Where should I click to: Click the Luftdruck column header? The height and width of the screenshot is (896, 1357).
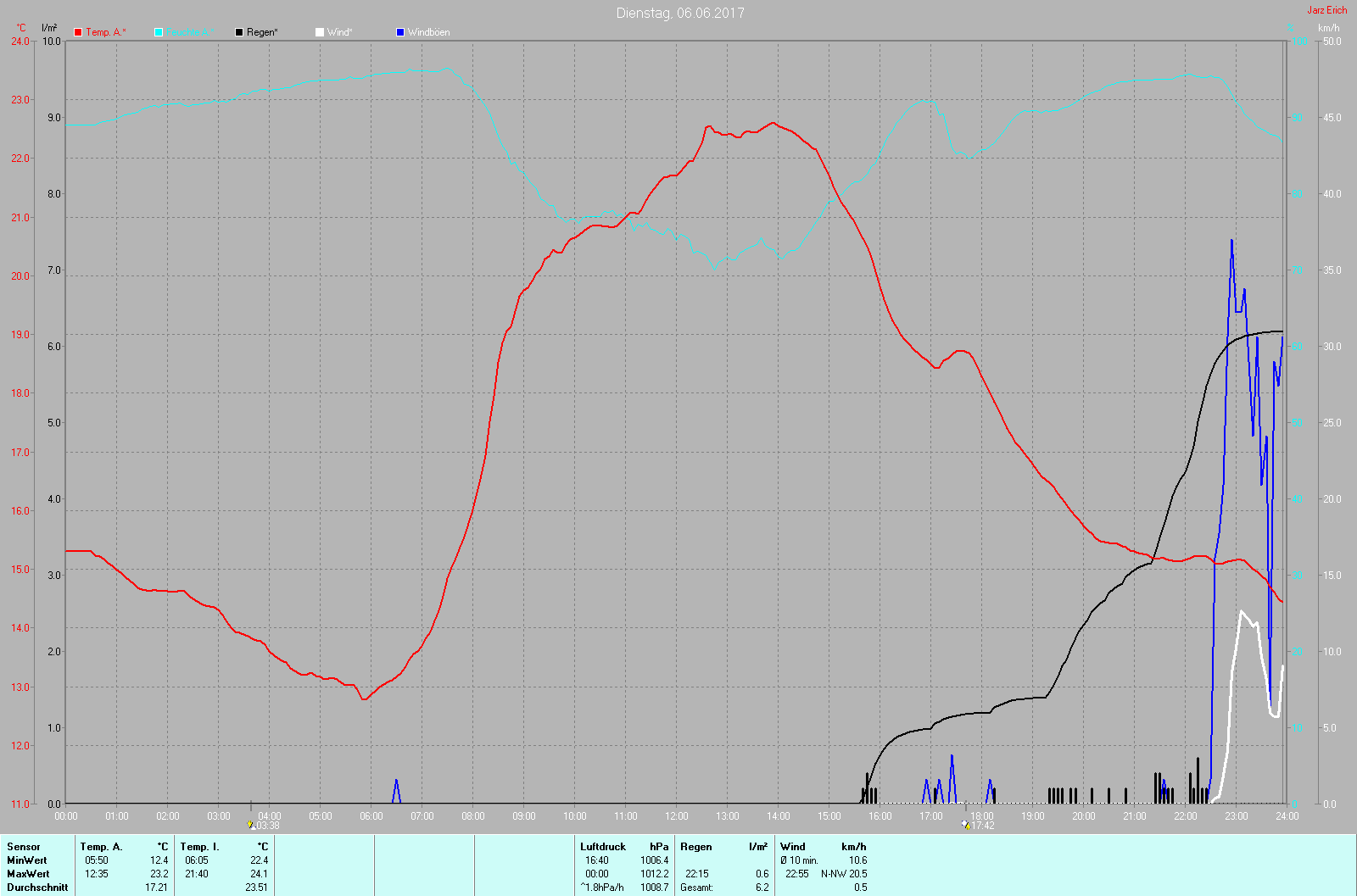tap(603, 847)
